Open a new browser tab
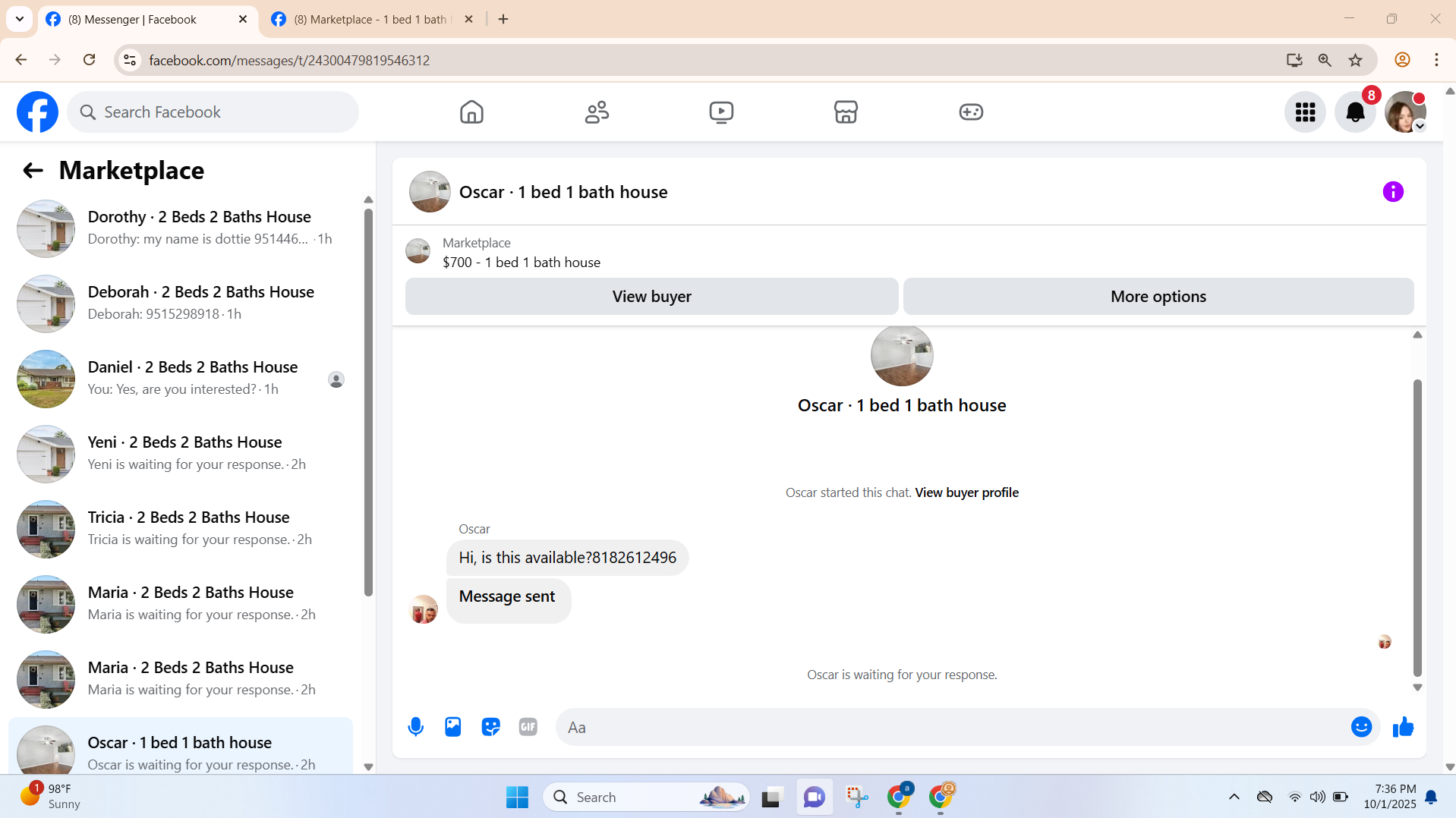 coord(503,20)
